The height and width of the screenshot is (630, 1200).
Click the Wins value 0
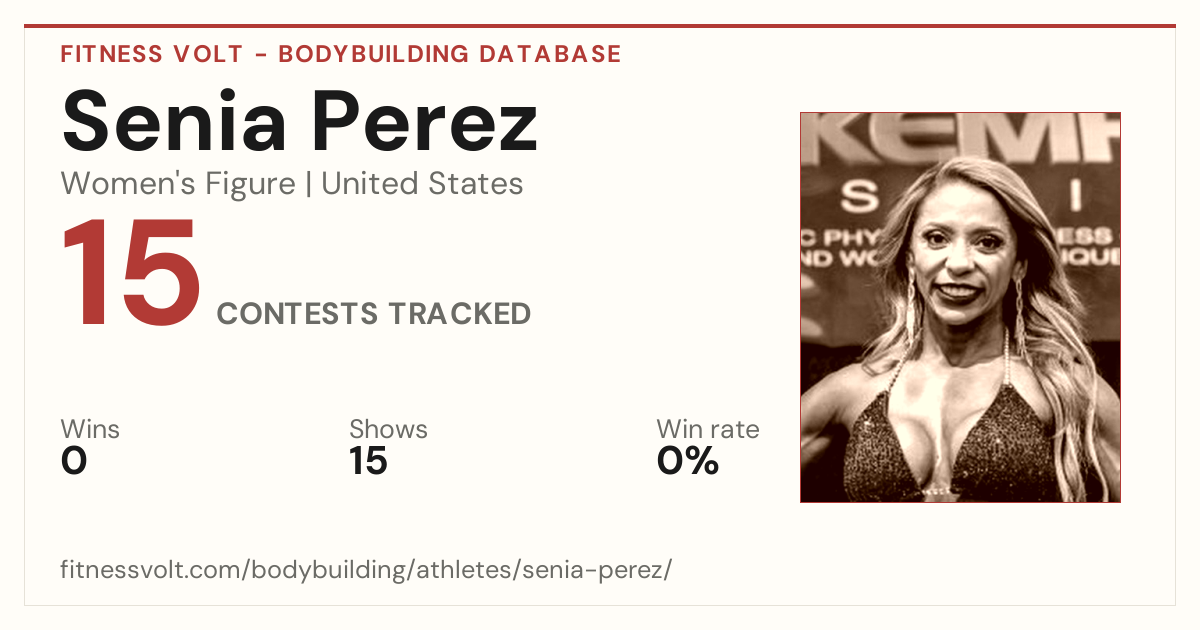[74, 461]
